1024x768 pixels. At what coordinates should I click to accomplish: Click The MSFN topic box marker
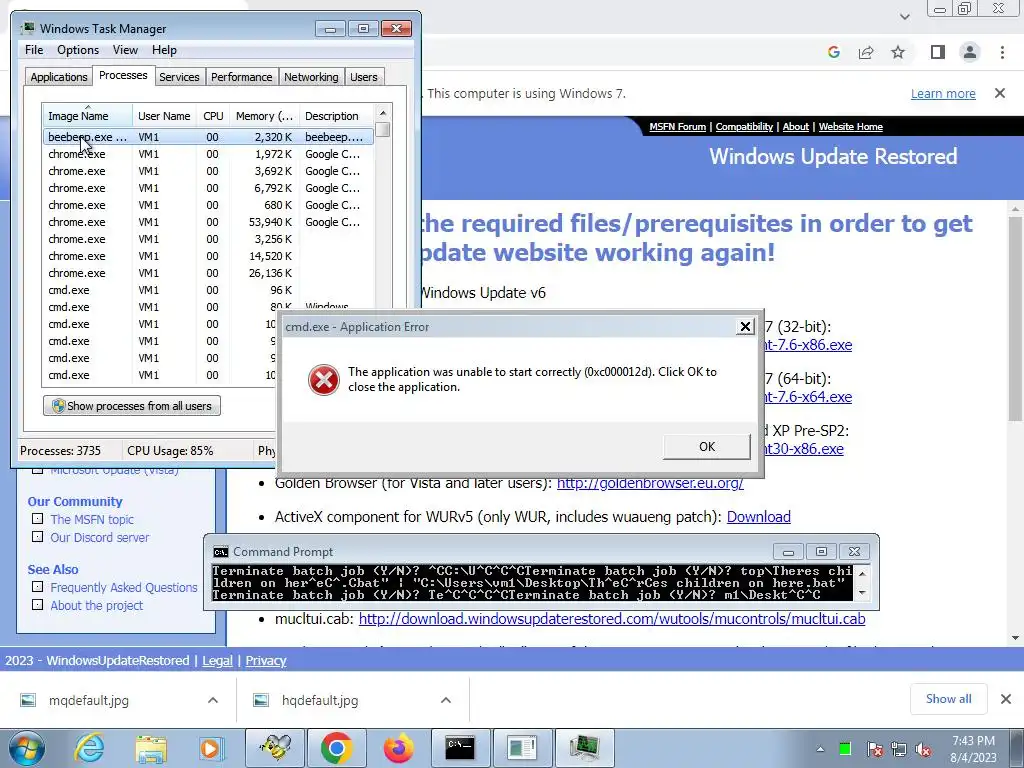(38, 519)
